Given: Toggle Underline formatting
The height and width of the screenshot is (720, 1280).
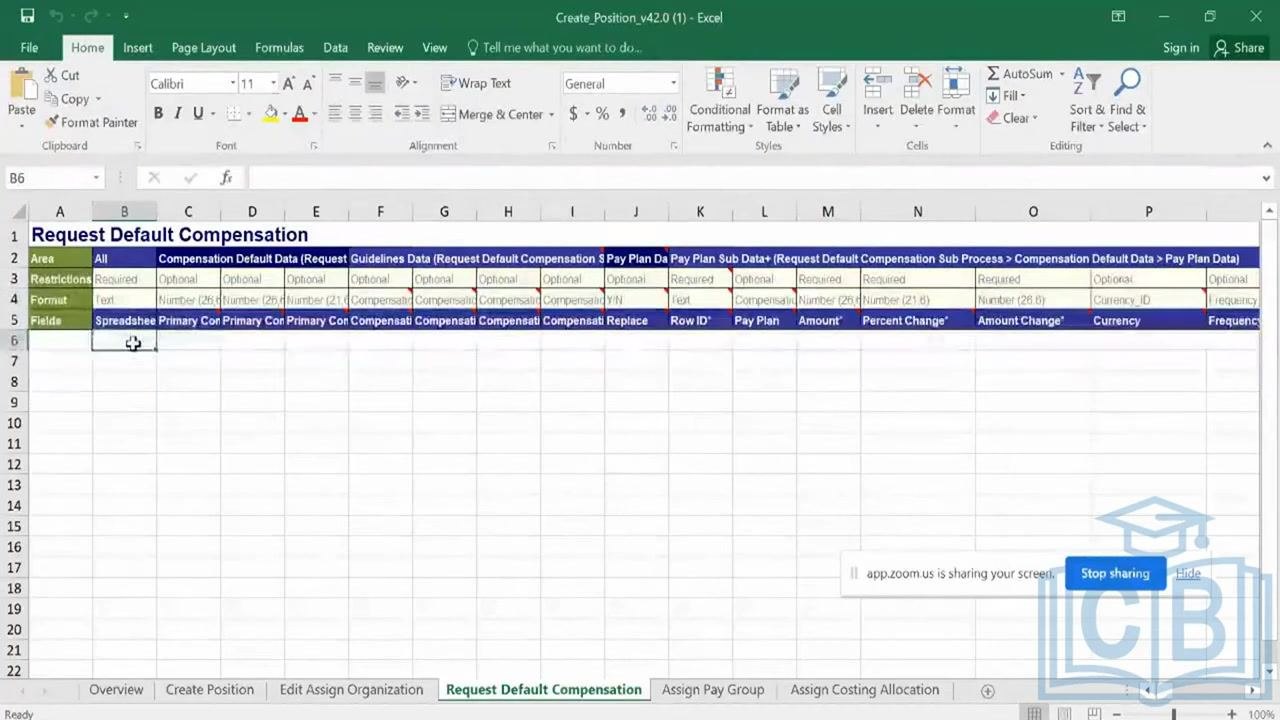Looking at the screenshot, I should 198,114.
